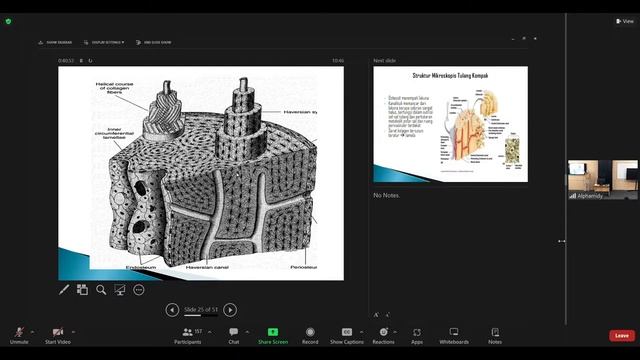
Task: Click the next slide preview thumbnail
Action: point(451,124)
